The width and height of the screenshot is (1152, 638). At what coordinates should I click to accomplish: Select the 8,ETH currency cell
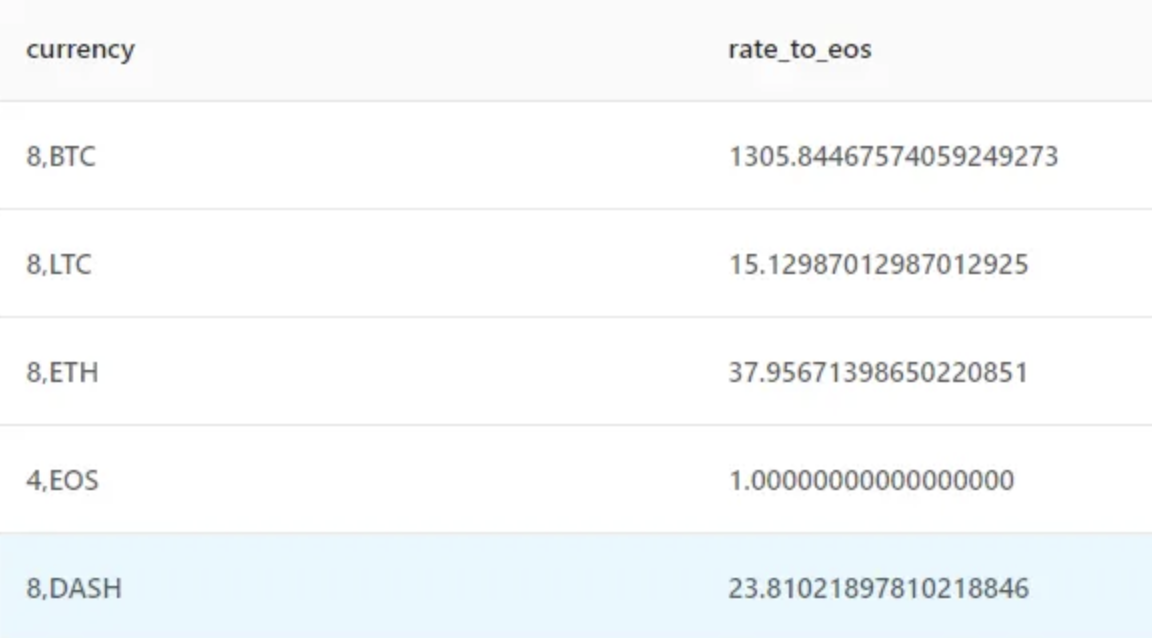coord(62,373)
